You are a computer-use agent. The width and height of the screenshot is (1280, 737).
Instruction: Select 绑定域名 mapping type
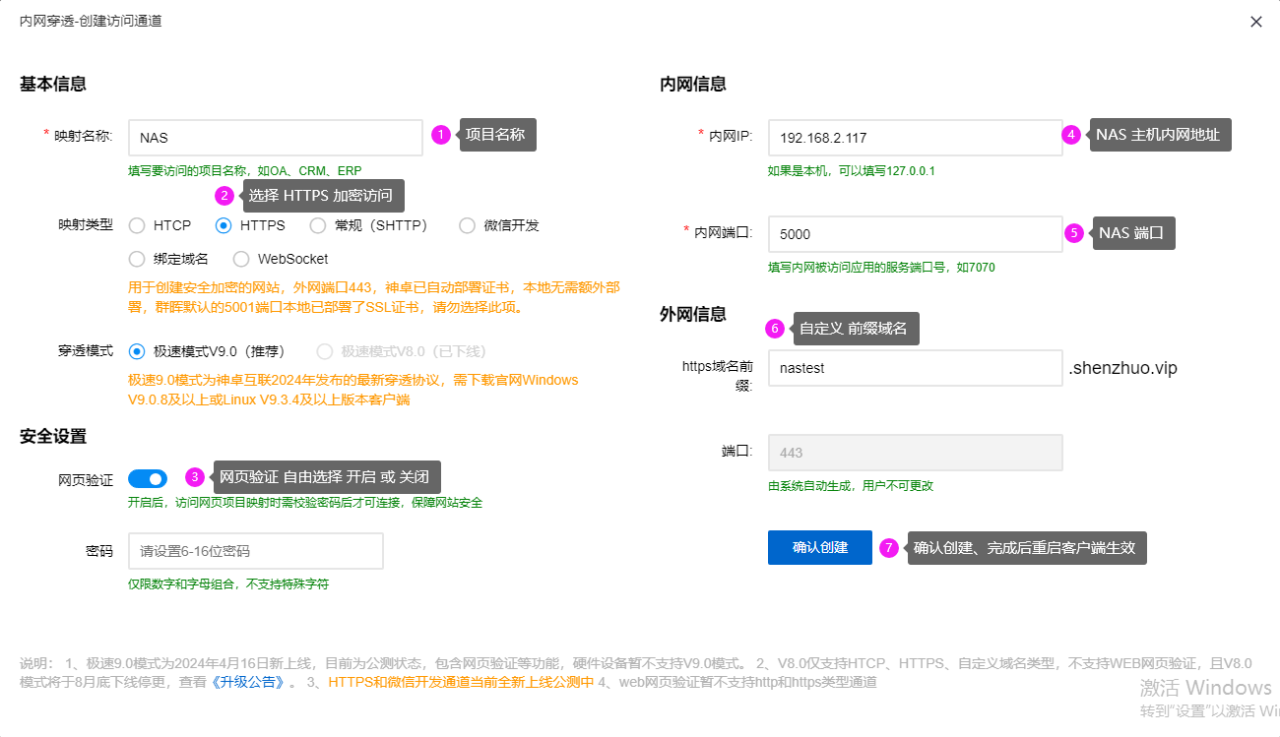[x=138, y=259]
